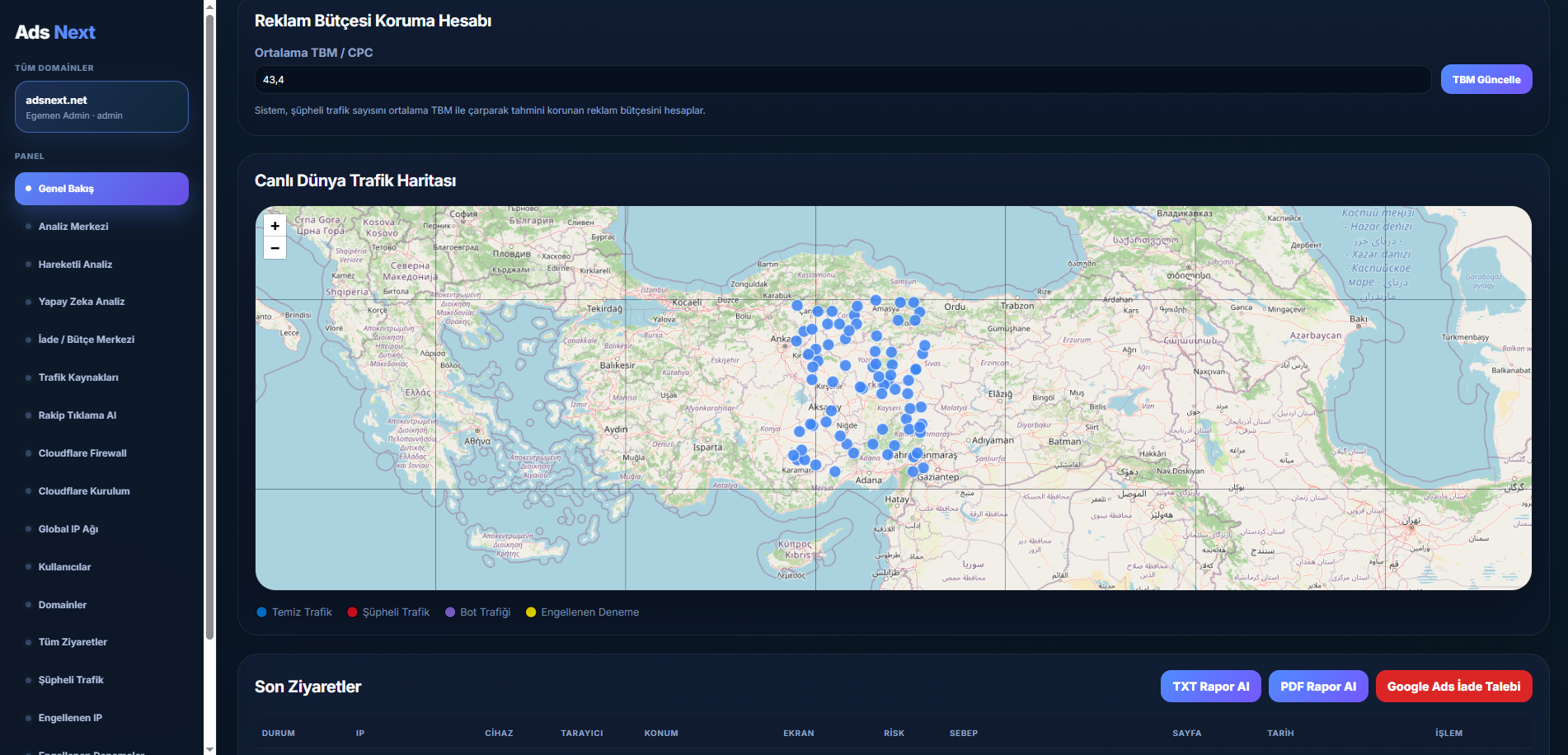The height and width of the screenshot is (755, 1568).
Task: Click the TARAYICI column header
Action: click(x=582, y=734)
